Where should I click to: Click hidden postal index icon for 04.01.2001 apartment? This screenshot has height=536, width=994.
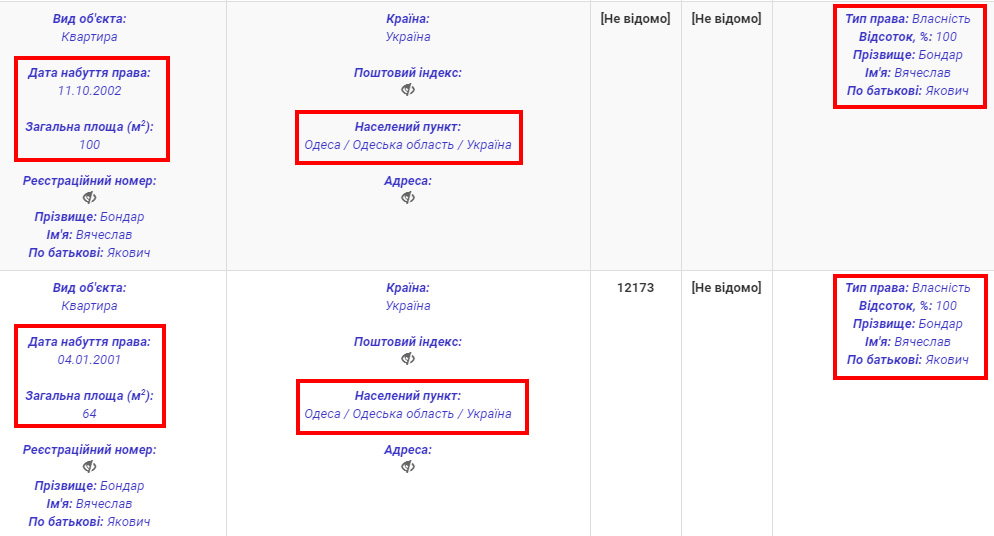(408, 359)
